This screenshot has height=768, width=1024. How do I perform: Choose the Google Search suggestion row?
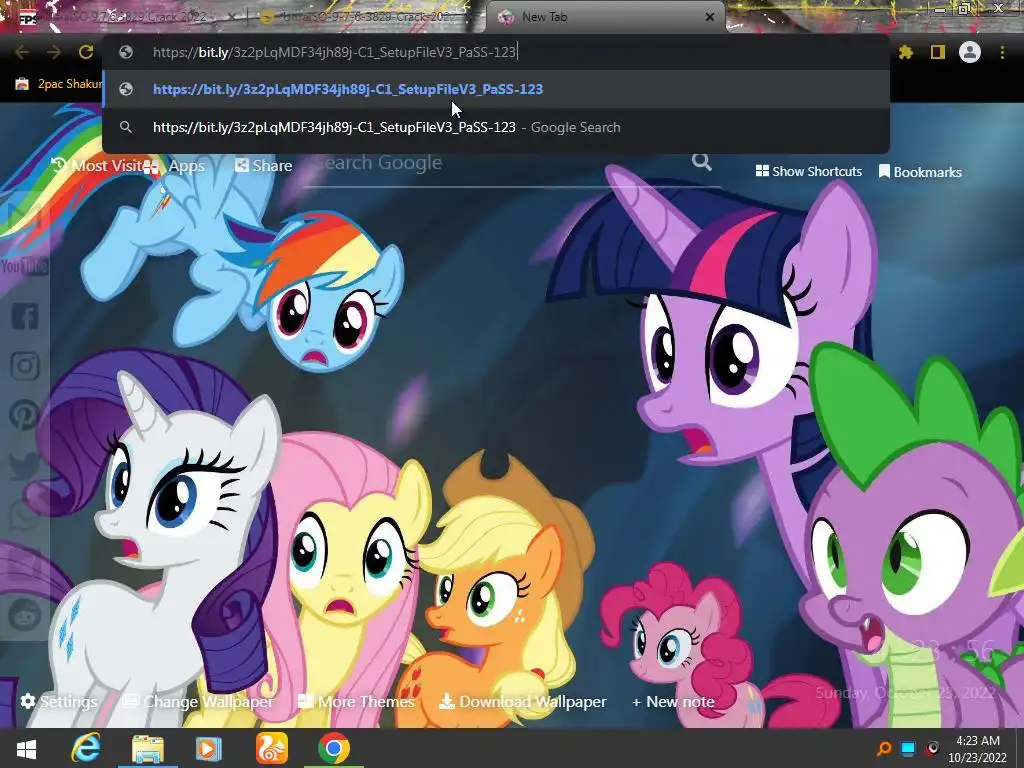(496, 127)
